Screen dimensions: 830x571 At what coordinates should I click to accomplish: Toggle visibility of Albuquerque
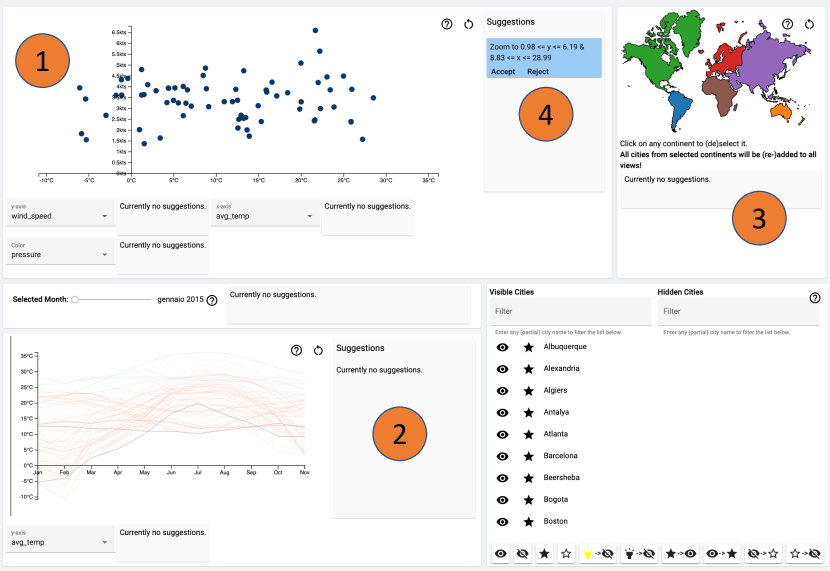[x=502, y=347]
